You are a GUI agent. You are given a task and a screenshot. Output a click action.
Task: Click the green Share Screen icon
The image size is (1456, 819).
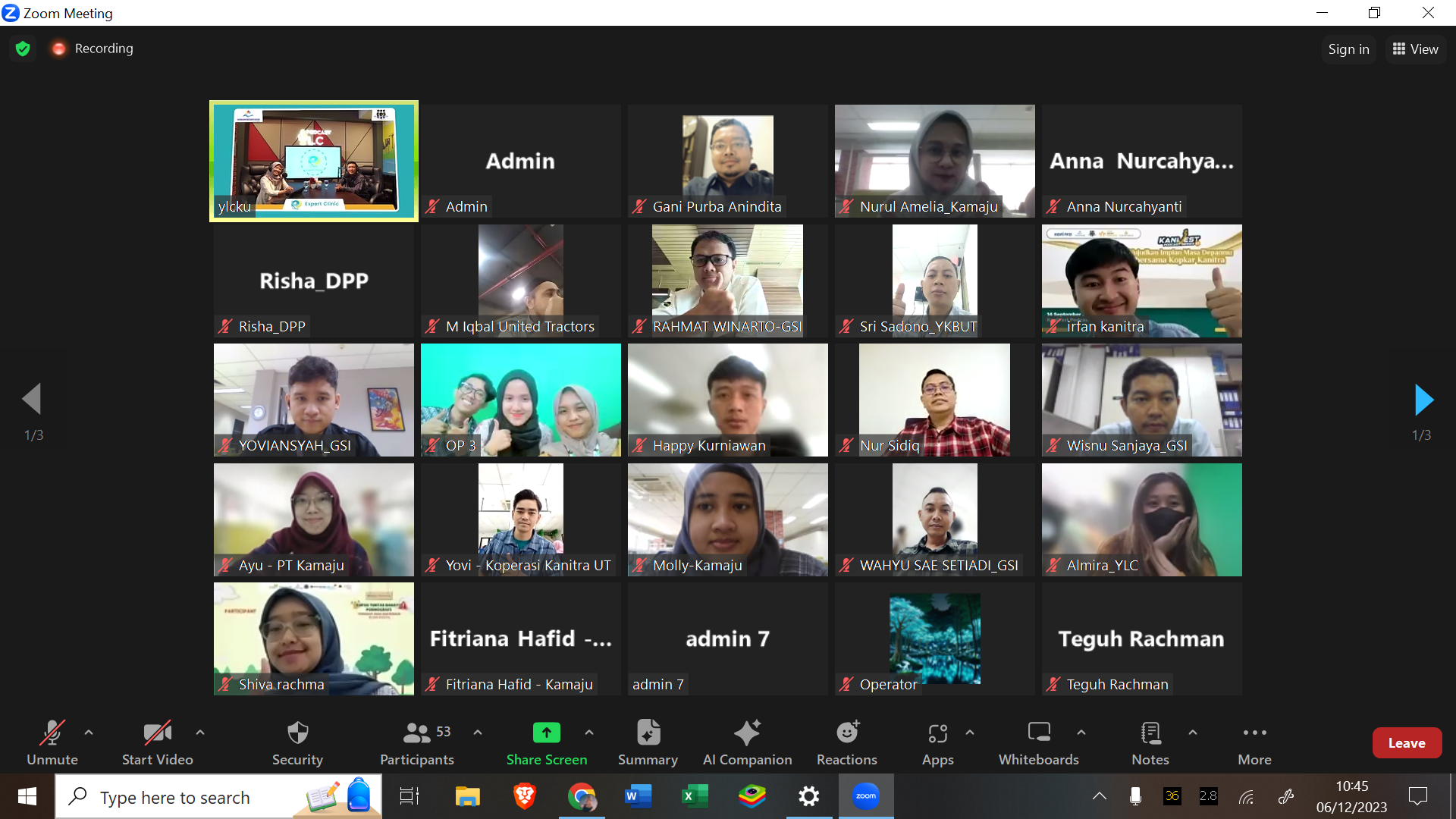pyautogui.click(x=546, y=733)
